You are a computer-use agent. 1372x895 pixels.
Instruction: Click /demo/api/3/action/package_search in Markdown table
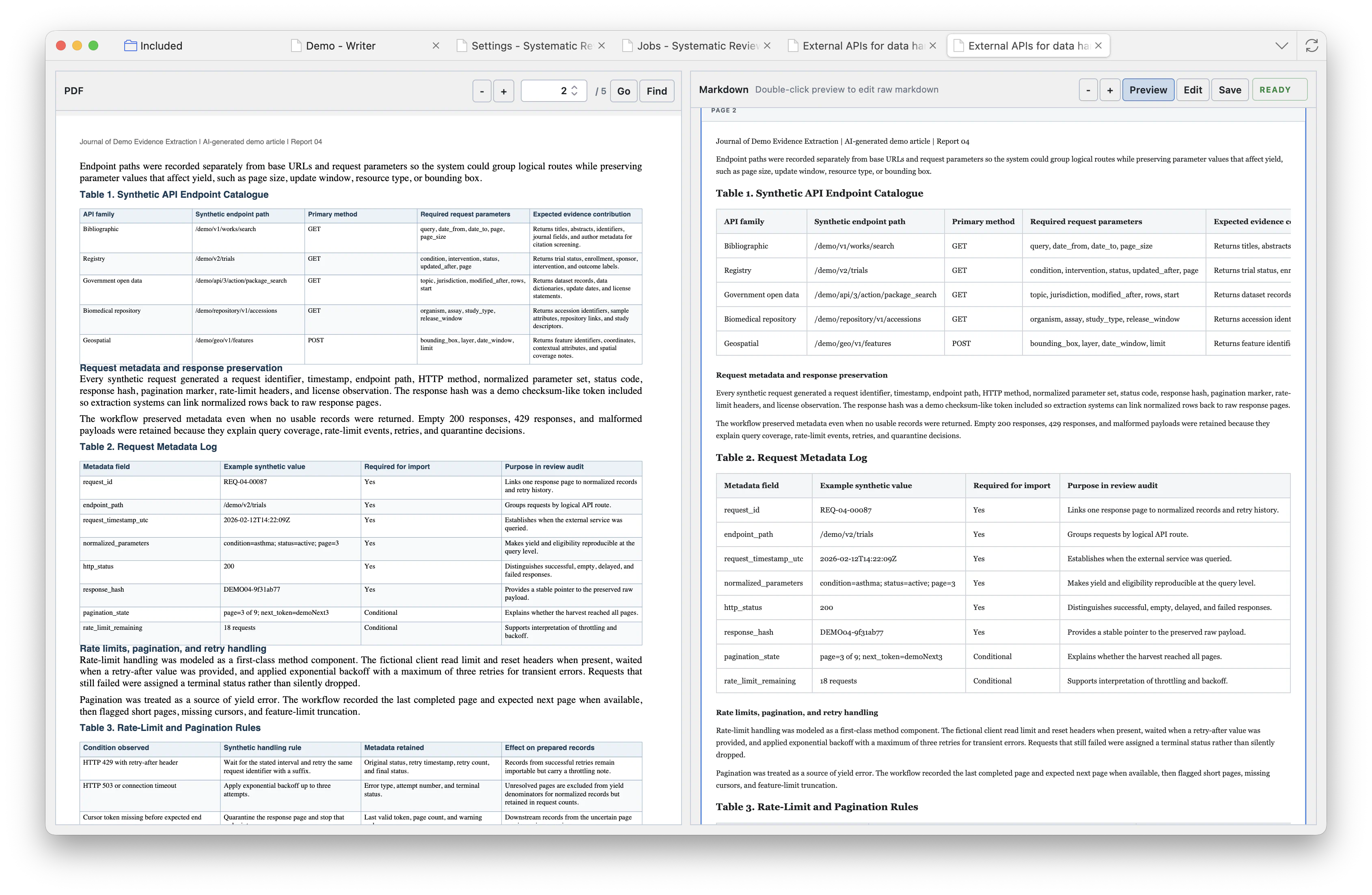click(875, 295)
